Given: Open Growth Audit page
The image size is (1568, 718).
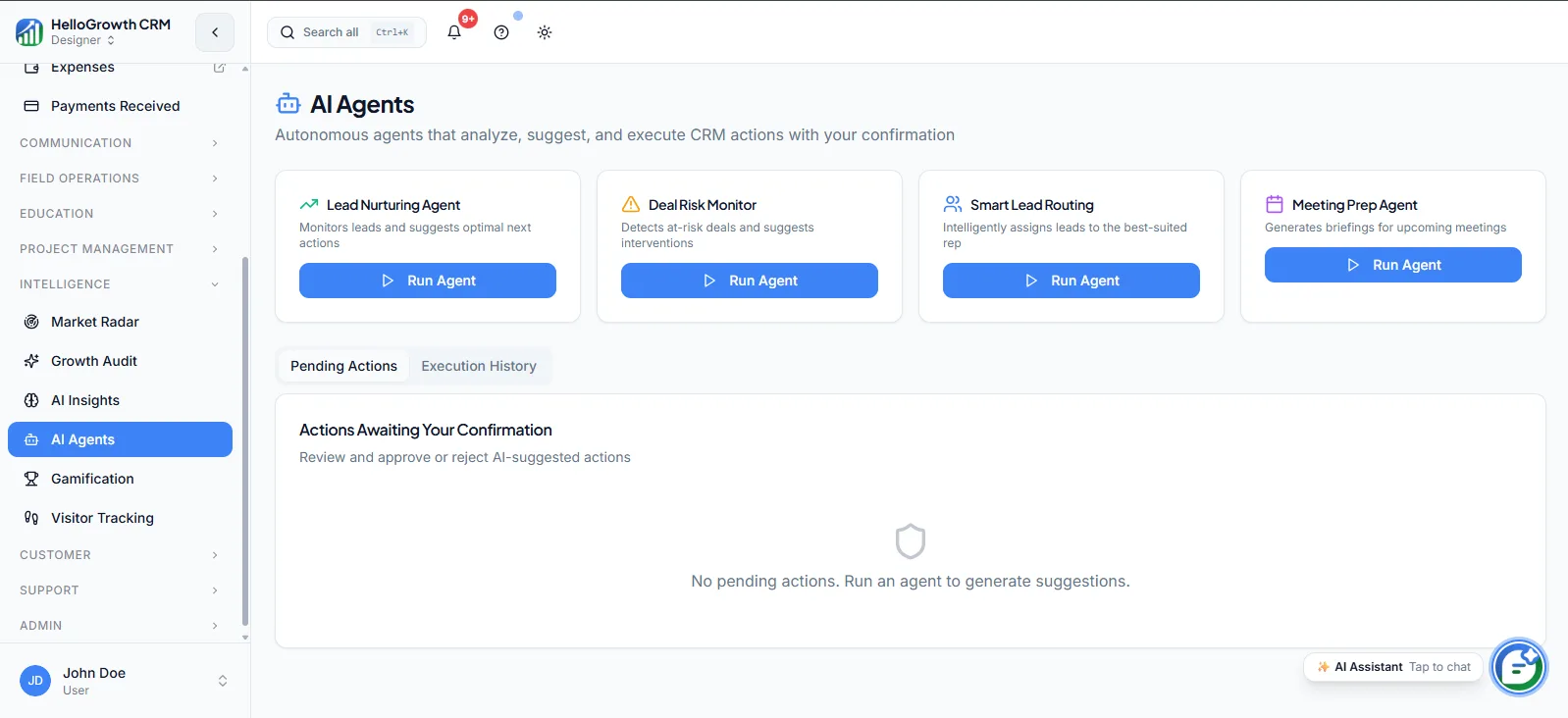Looking at the screenshot, I should tap(120, 361).
